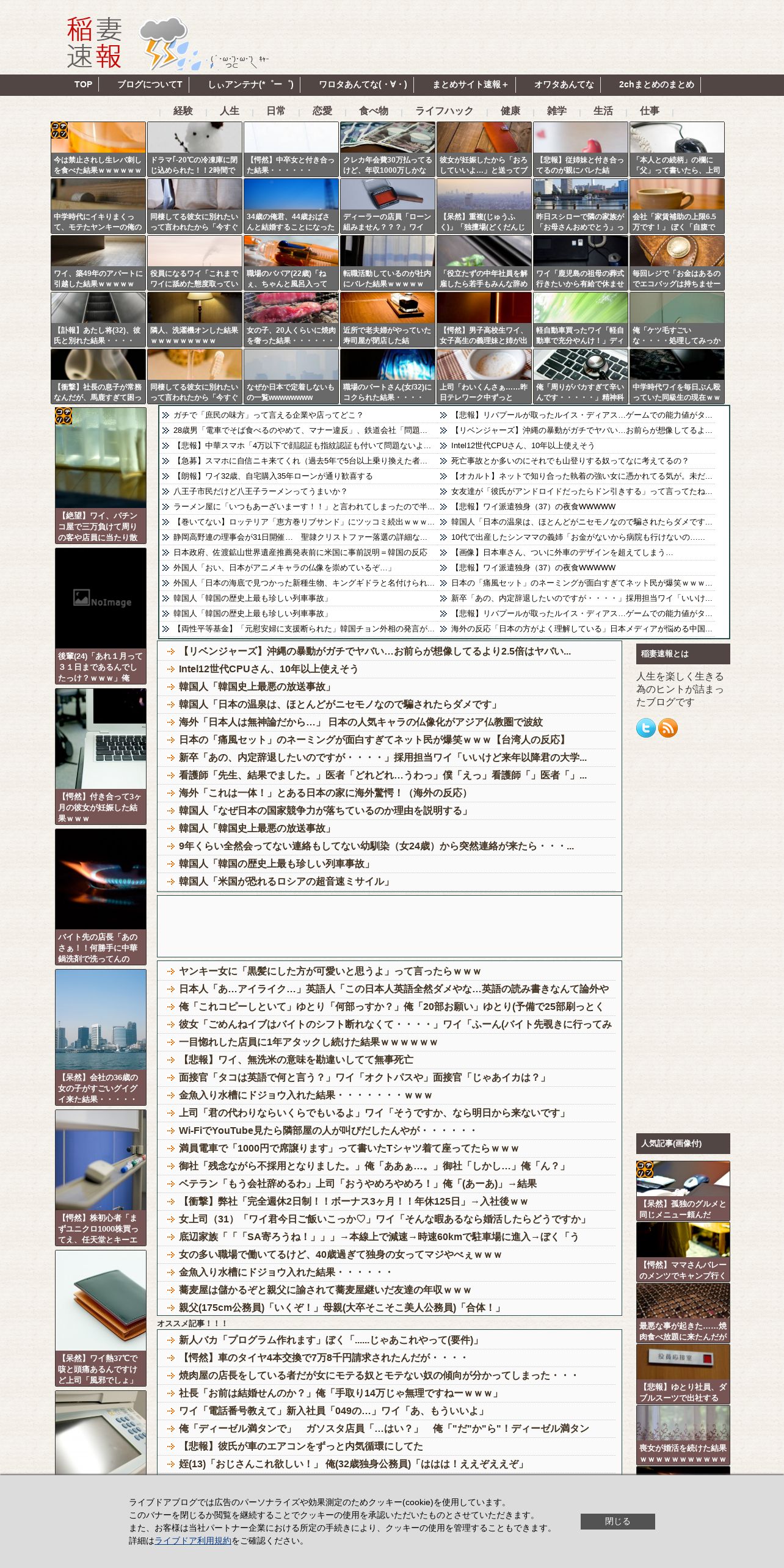This screenshot has height=1568, width=784.
Task: Open thumbnail 近所で老夫婦がやっていた寿司屋
Action: pos(388,320)
